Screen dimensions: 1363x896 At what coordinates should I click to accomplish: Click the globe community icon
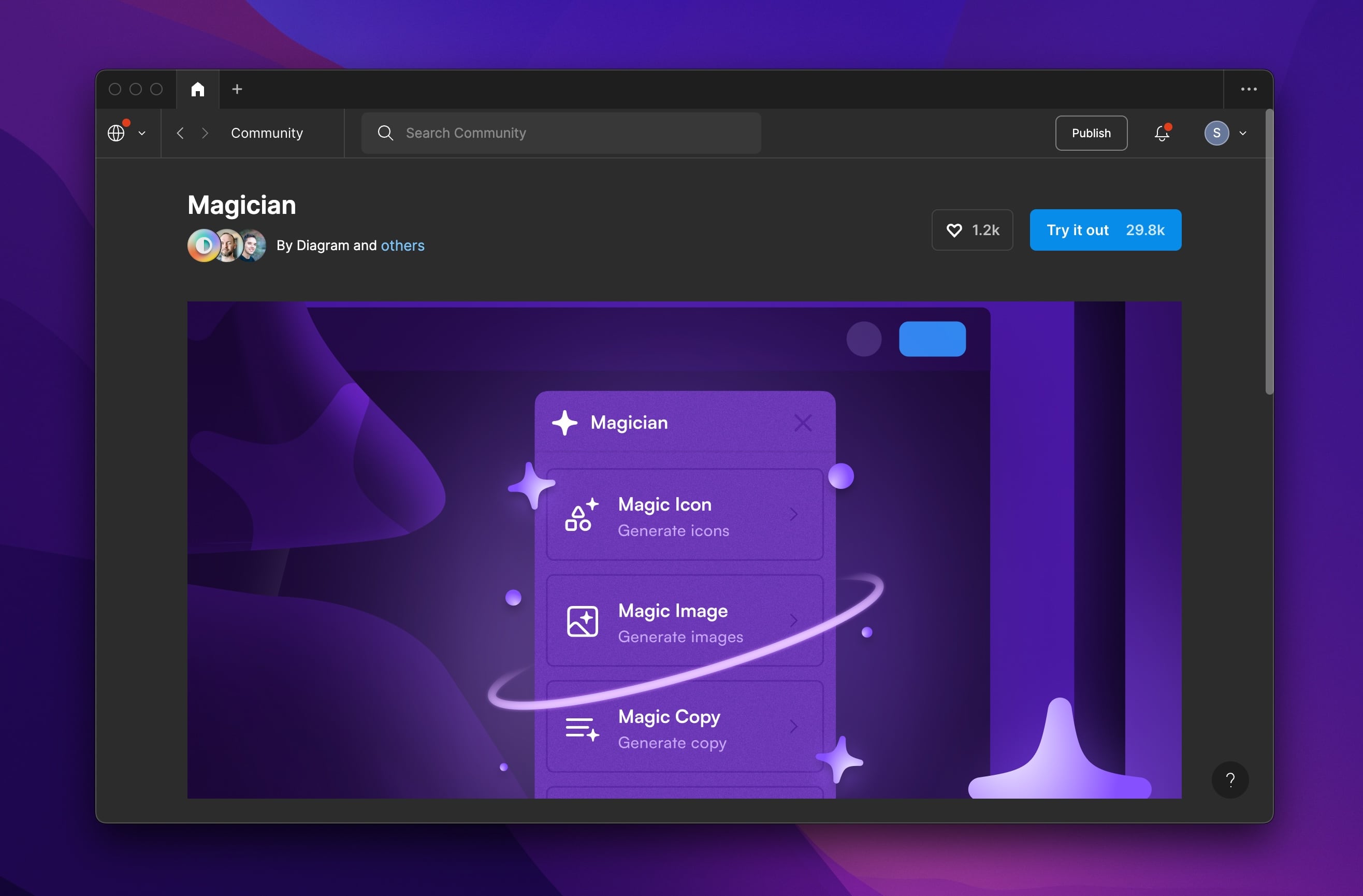(x=116, y=133)
